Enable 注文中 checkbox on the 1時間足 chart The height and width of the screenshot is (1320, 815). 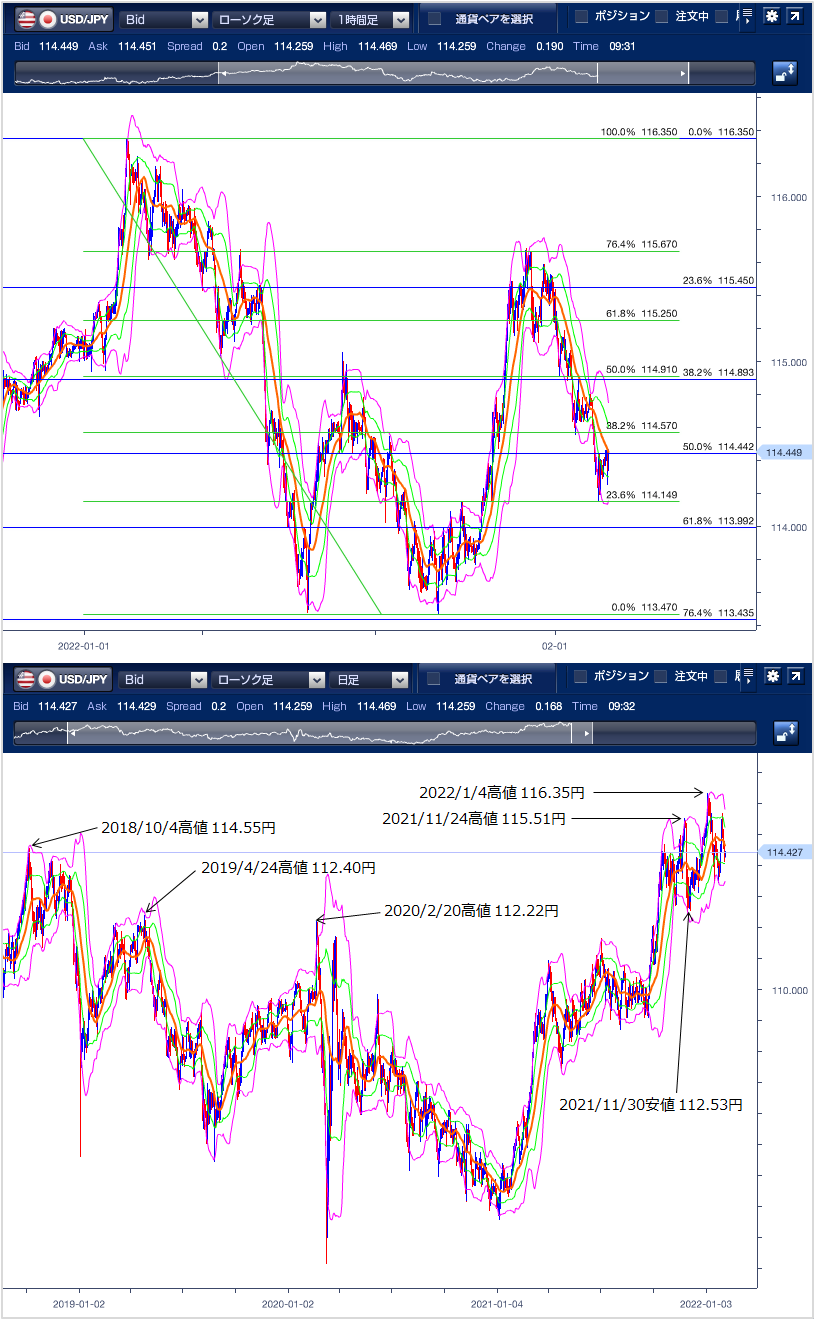661,17
